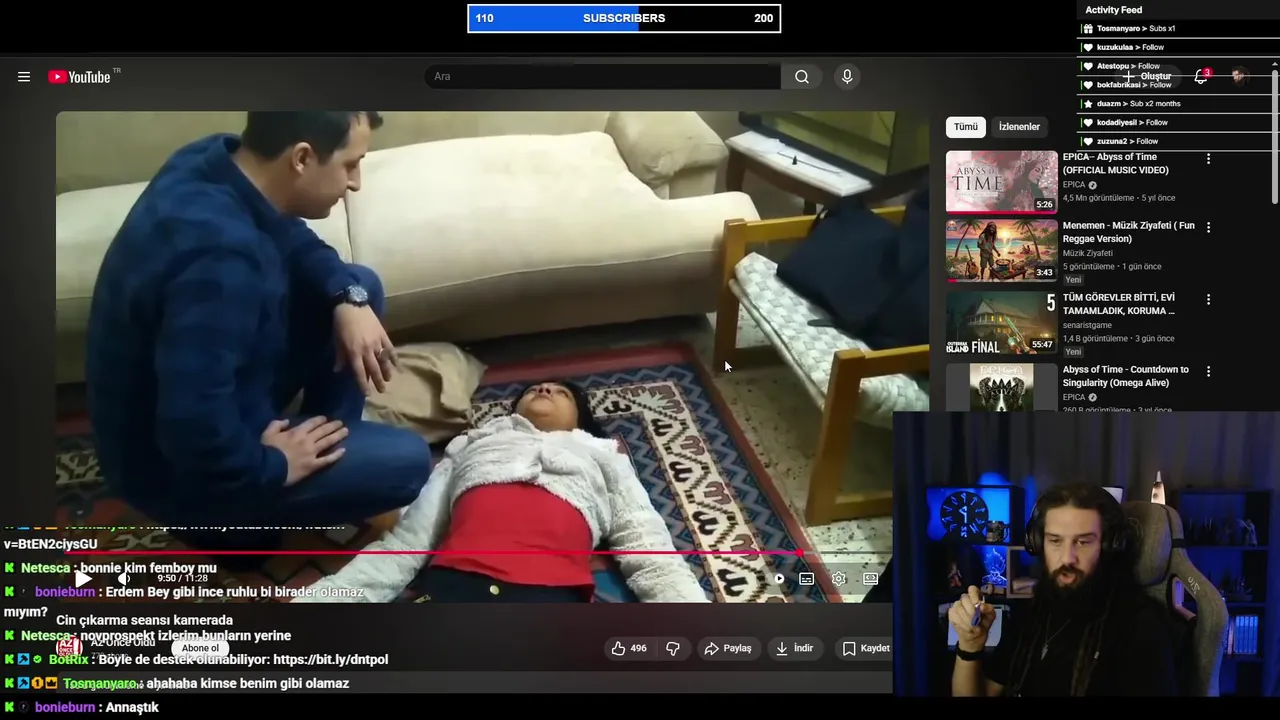
Task: Open options for Menemen Müzik Ziyafeti video
Action: (1208, 227)
